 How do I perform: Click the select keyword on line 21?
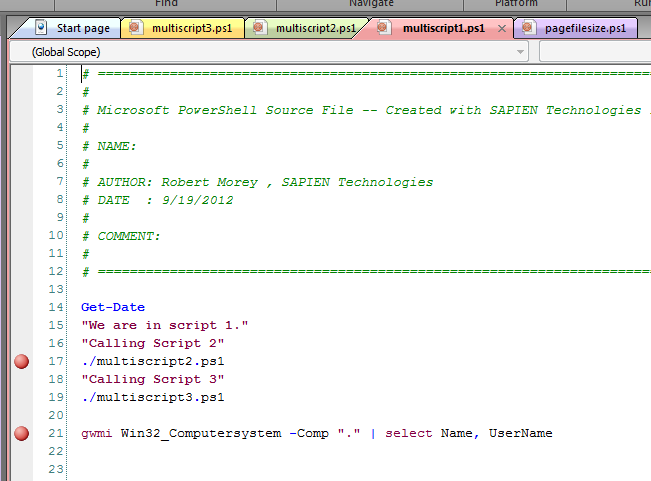409,433
